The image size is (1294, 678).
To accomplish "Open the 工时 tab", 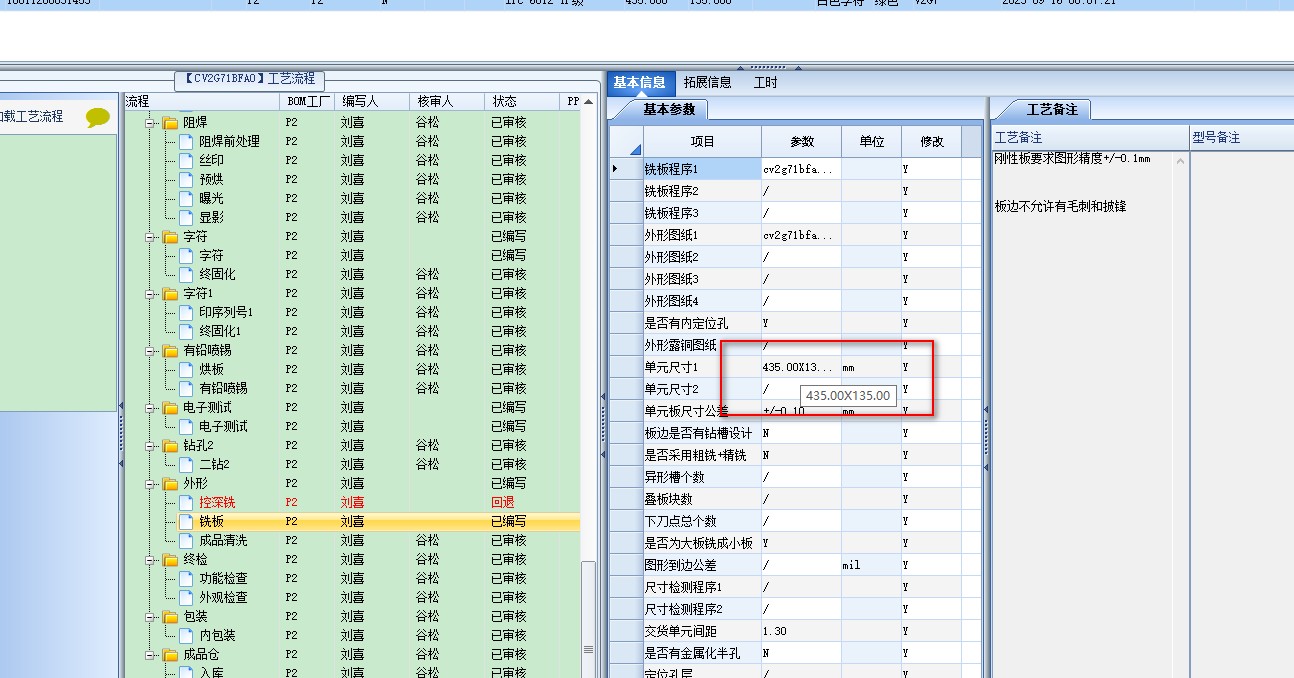I will click(765, 83).
